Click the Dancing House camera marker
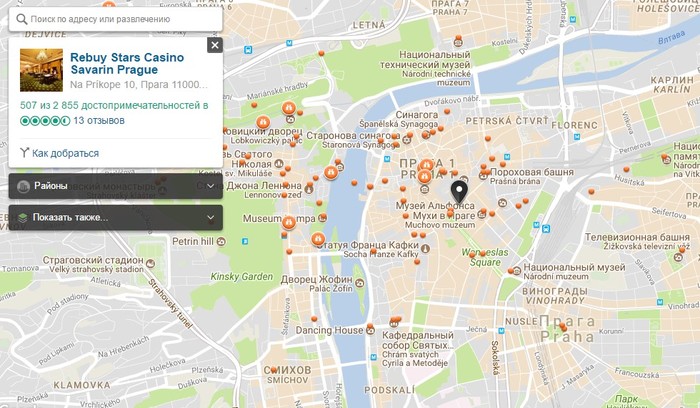Viewport: 700px width, 408px height. [x=370, y=330]
